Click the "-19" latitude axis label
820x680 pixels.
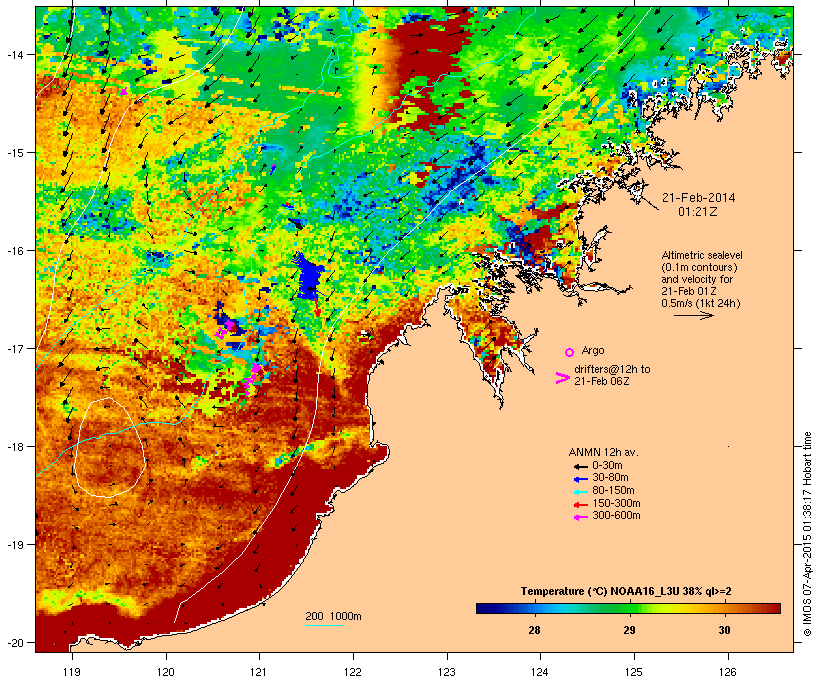pos(14,545)
